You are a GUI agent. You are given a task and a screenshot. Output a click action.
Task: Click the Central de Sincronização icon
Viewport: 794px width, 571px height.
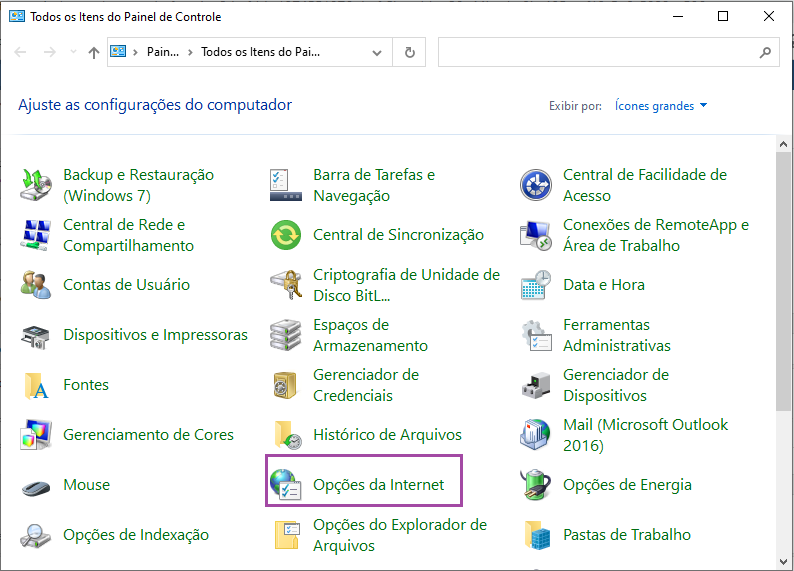tap(286, 235)
